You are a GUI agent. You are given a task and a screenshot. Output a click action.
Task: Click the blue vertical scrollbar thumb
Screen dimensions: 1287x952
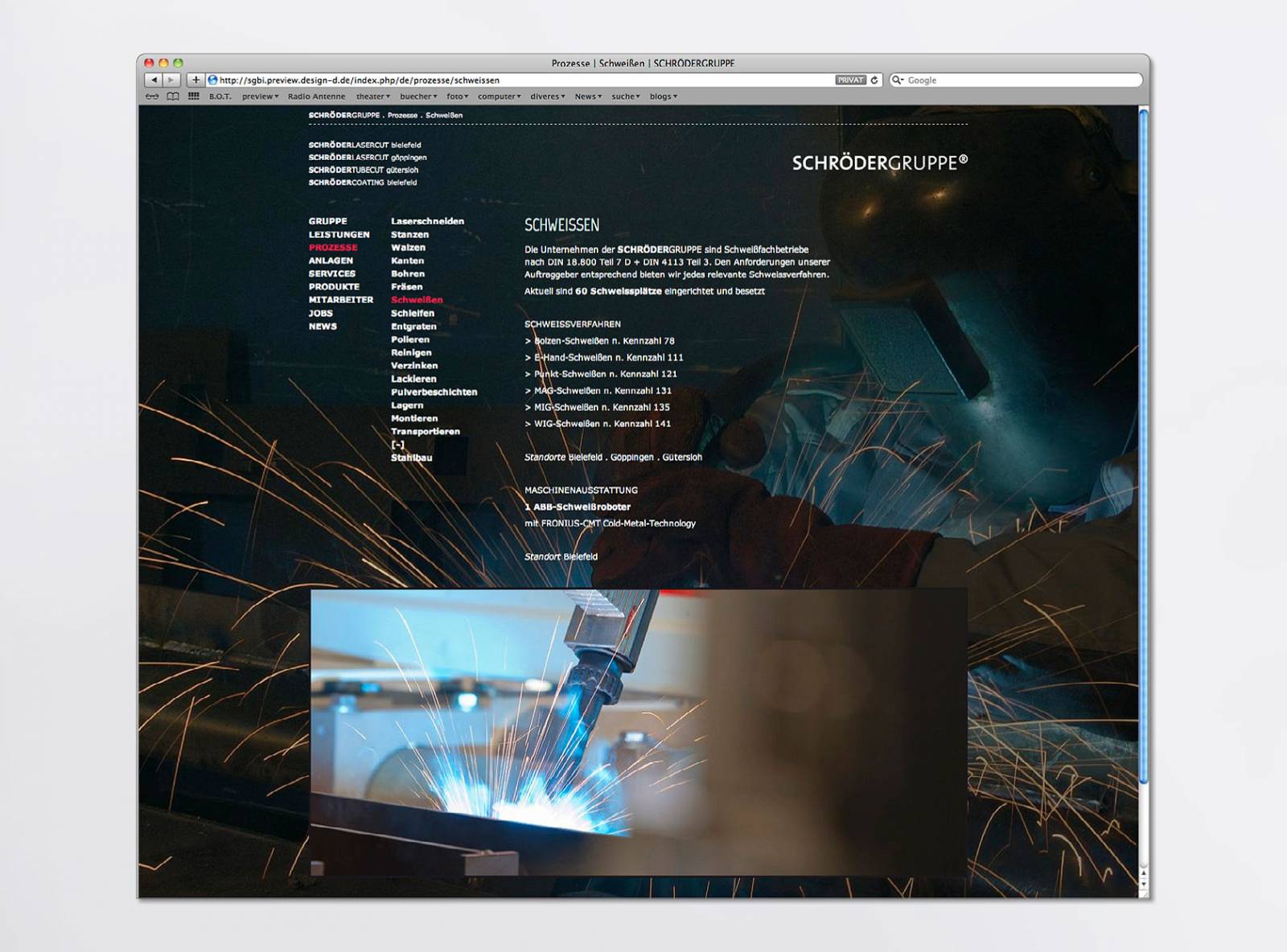(1143, 446)
